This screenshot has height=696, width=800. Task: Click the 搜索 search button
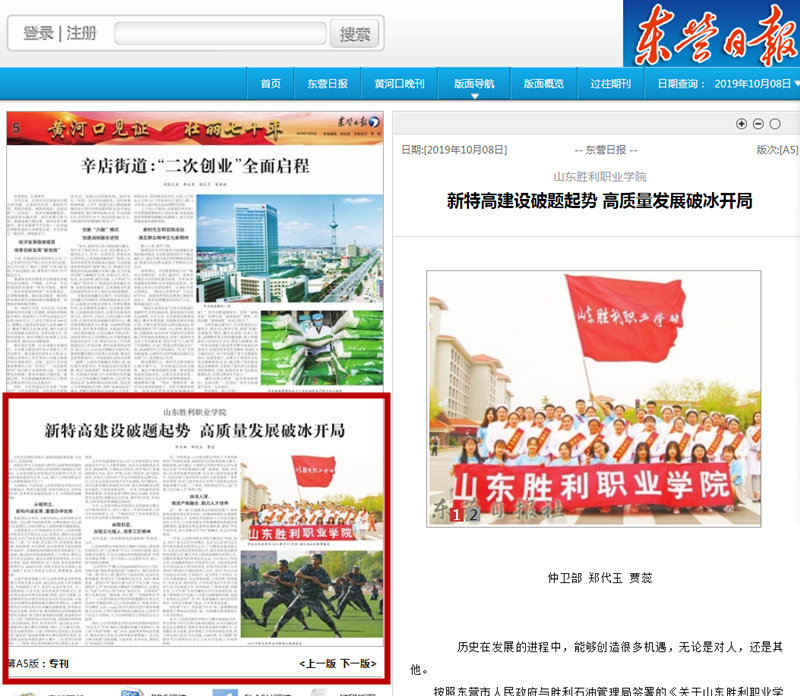coord(355,34)
